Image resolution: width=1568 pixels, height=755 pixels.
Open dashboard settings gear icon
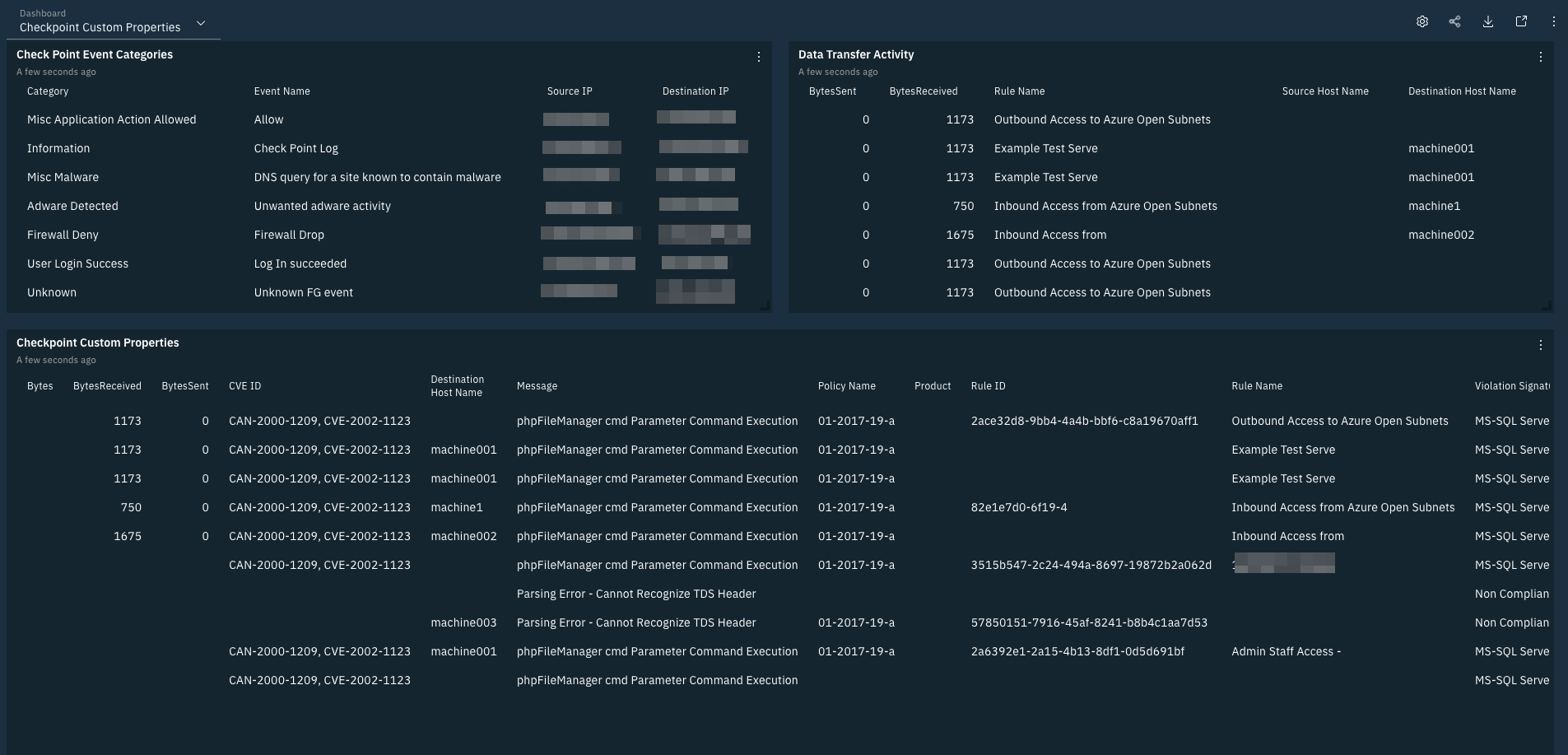1421,22
